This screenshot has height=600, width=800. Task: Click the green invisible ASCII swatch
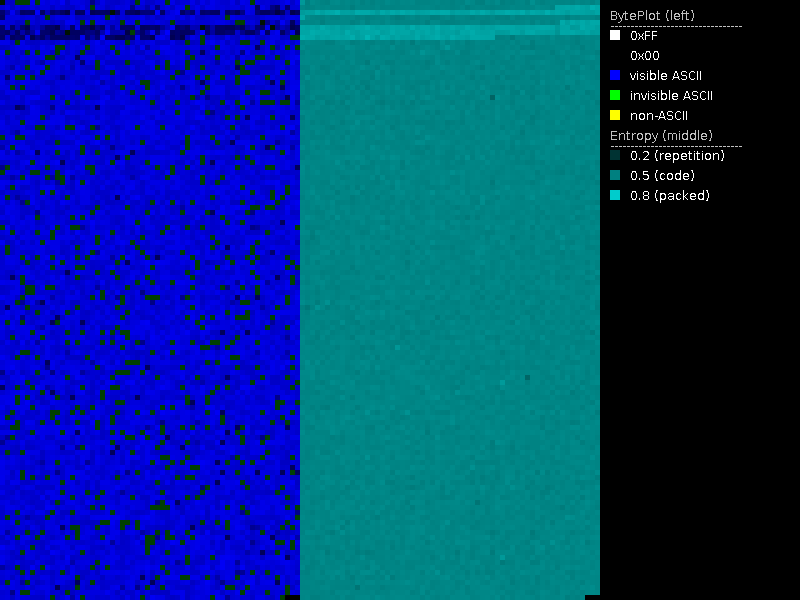(x=615, y=95)
